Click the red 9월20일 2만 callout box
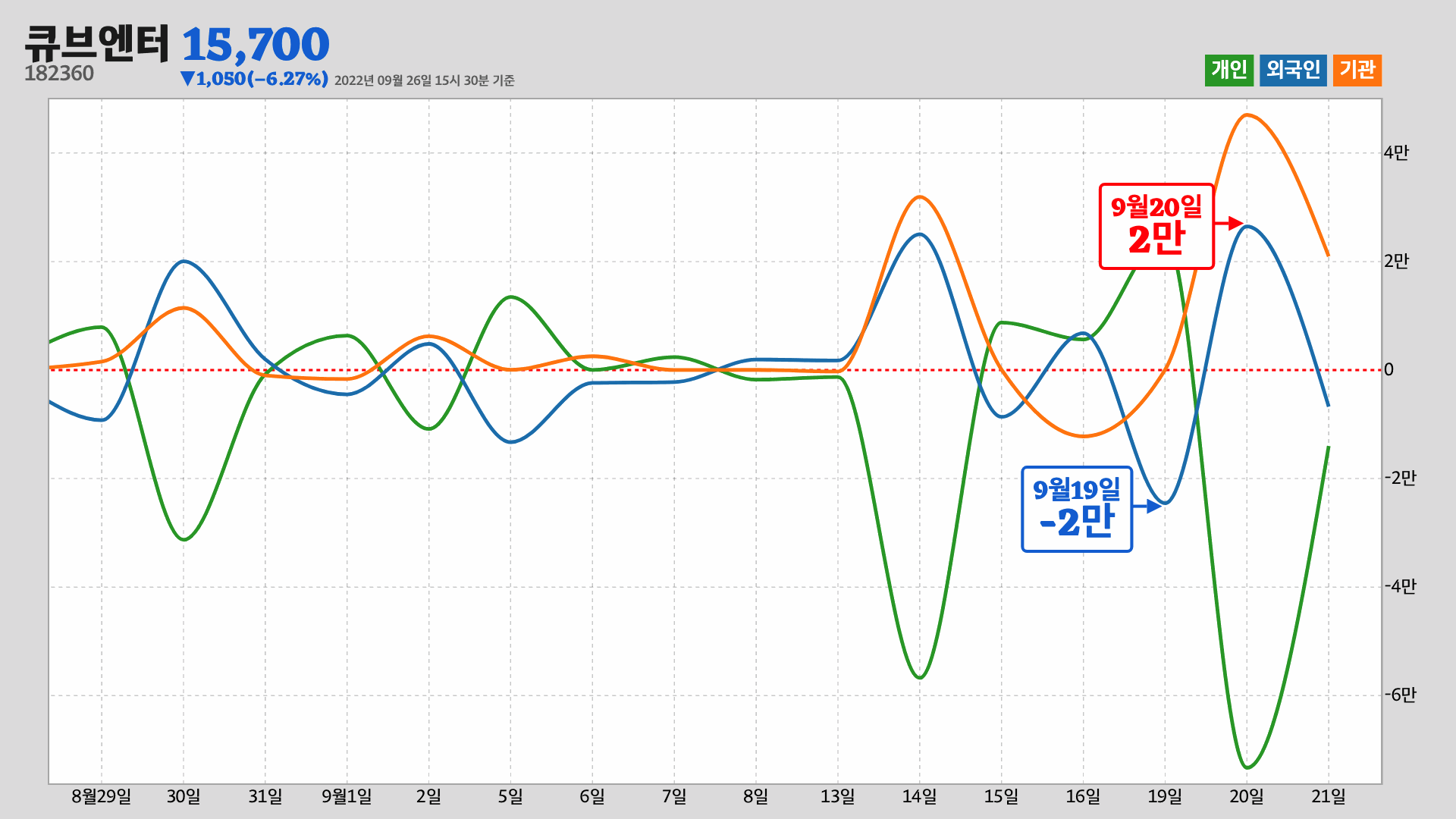1456x819 pixels. click(1156, 226)
